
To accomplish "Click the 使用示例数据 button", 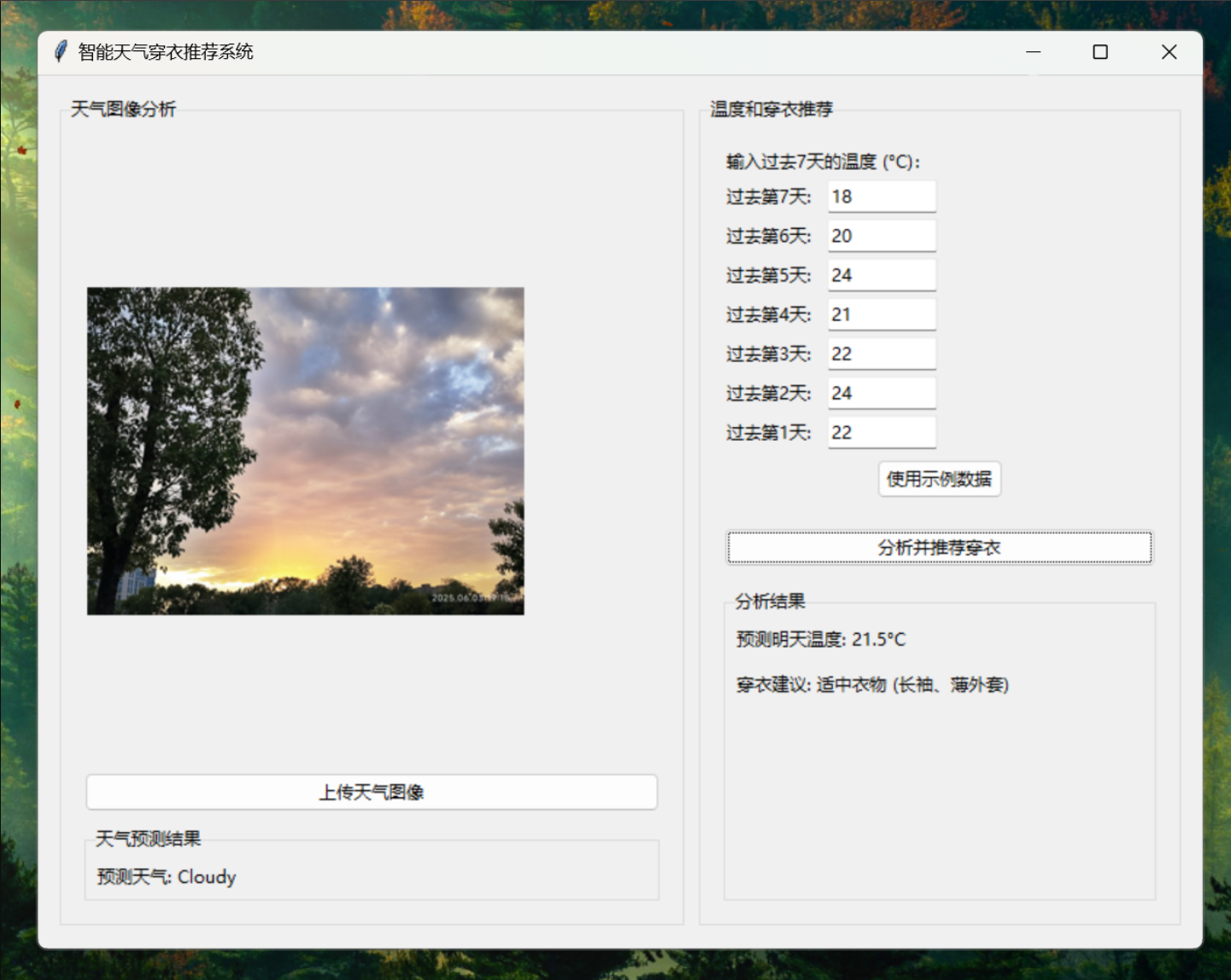I will pyautogui.click(x=939, y=479).
